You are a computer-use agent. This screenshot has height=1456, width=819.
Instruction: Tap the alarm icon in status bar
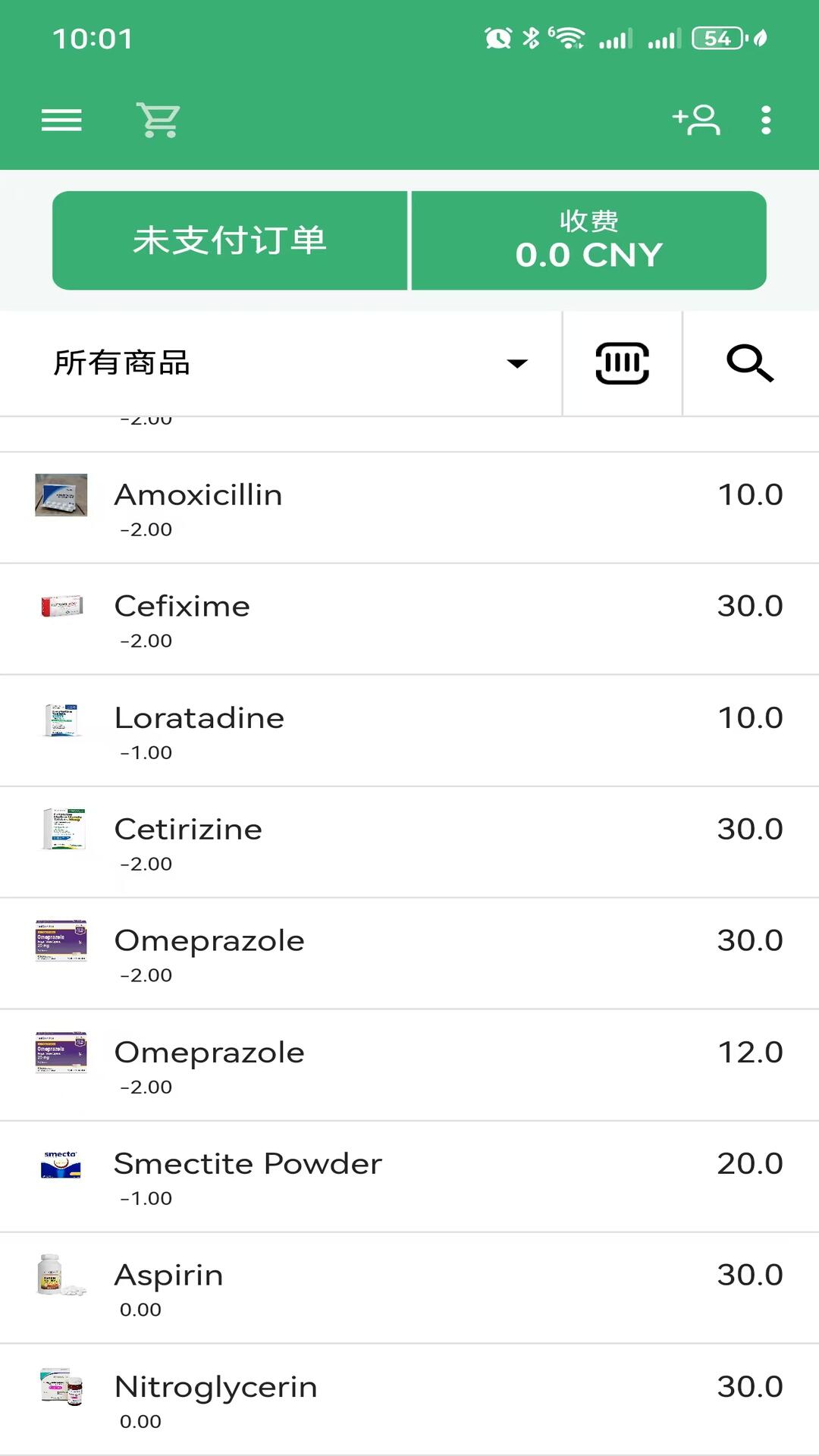pos(498,38)
